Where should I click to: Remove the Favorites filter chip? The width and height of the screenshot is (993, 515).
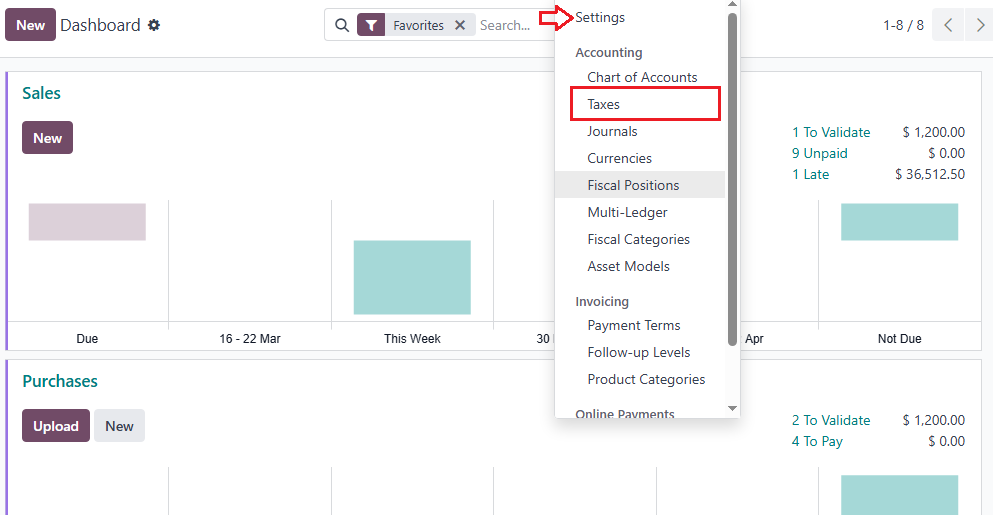[x=460, y=25]
